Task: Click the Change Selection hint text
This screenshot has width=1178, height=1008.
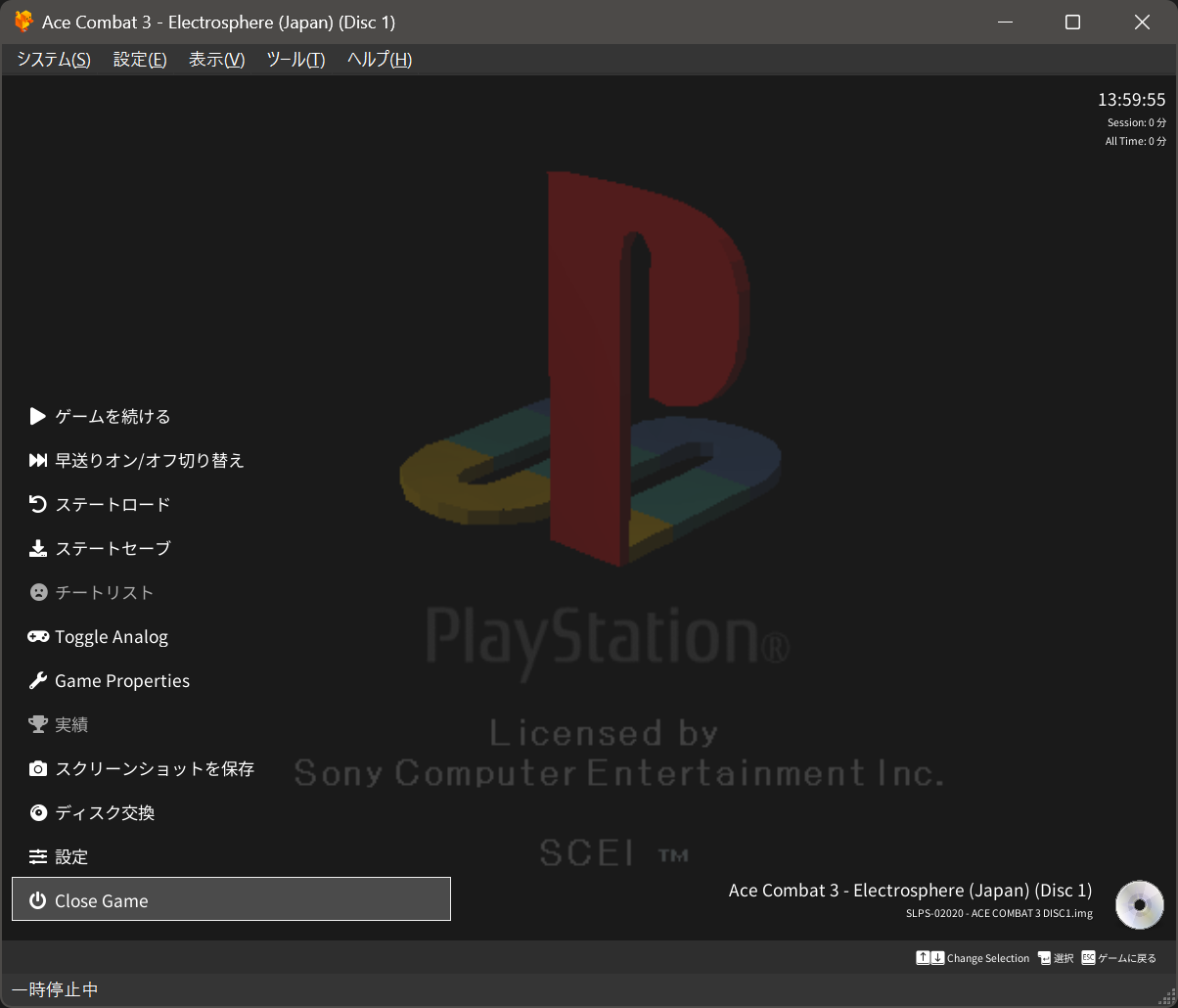Action: (x=988, y=958)
